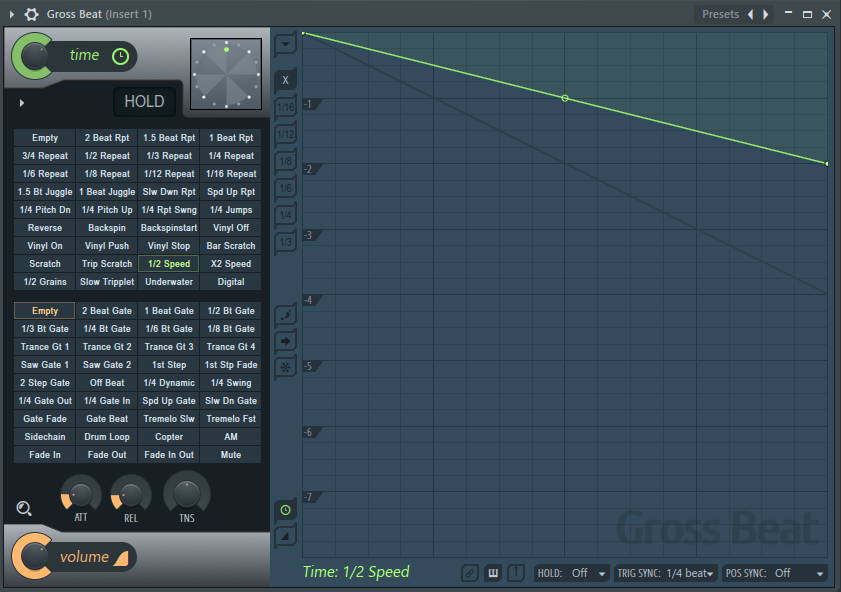Select the 1/2 Speed time preset
This screenshot has width=841, height=592.
[x=169, y=264]
